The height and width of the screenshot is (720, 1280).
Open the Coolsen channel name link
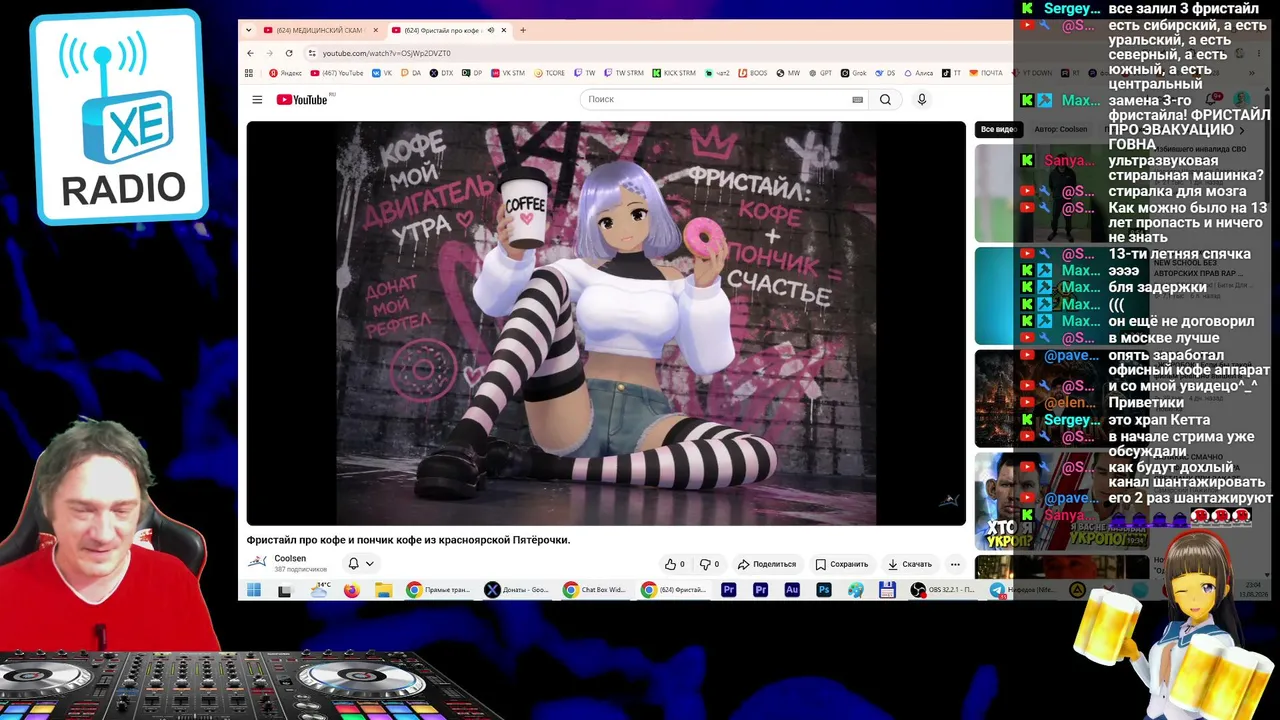[290, 558]
